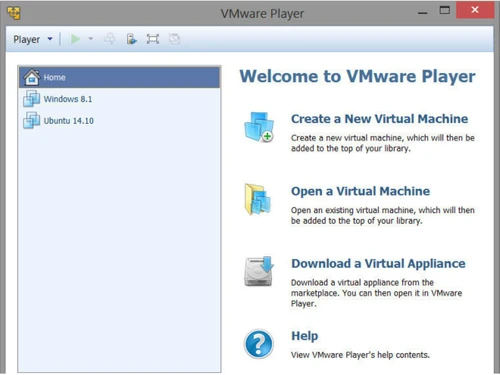Click the Send Ctrl+Alt+Del toolbar icon
The image size is (500, 375).
tap(109, 39)
